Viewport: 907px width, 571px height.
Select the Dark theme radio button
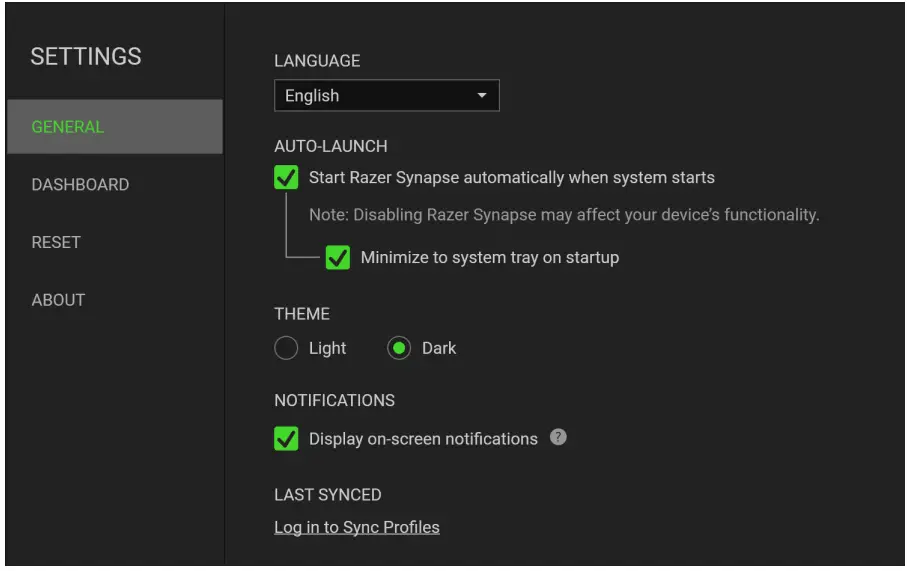click(x=399, y=348)
